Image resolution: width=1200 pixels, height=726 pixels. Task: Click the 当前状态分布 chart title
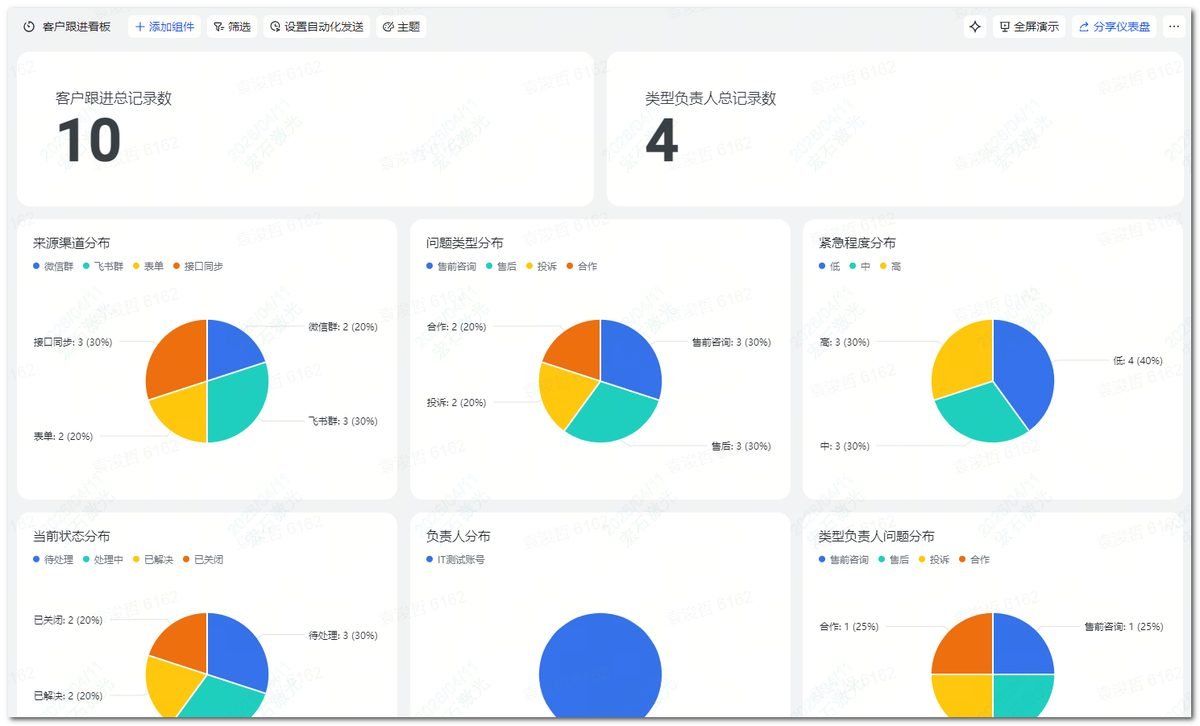[72, 536]
